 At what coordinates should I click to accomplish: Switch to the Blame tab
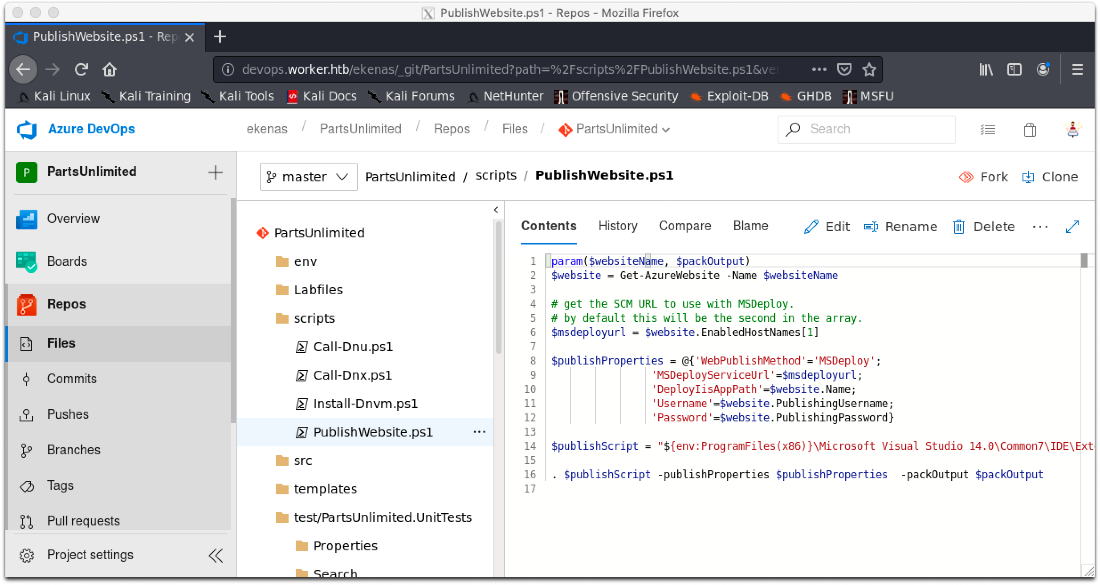pos(751,226)
